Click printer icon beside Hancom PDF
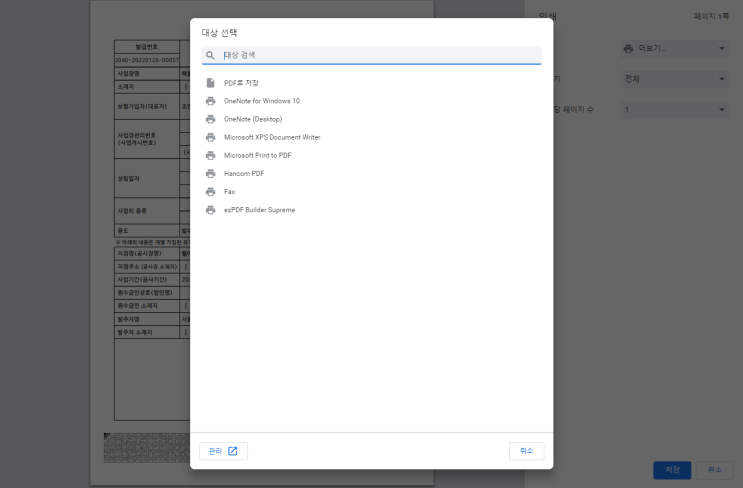The image size is (743, 488). [210, 173]
